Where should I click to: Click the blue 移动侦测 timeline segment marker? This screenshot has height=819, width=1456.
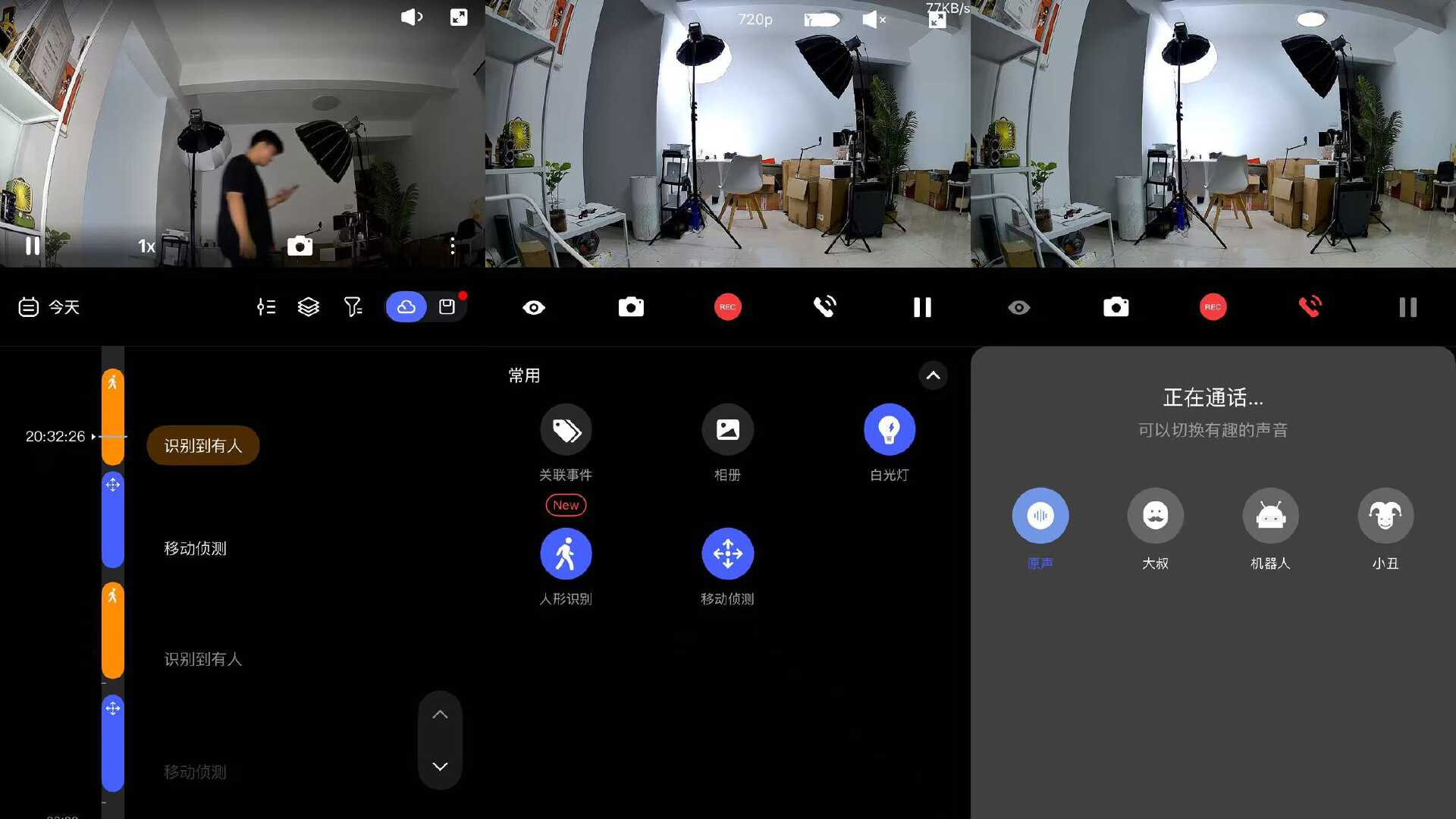pos(113,519)
